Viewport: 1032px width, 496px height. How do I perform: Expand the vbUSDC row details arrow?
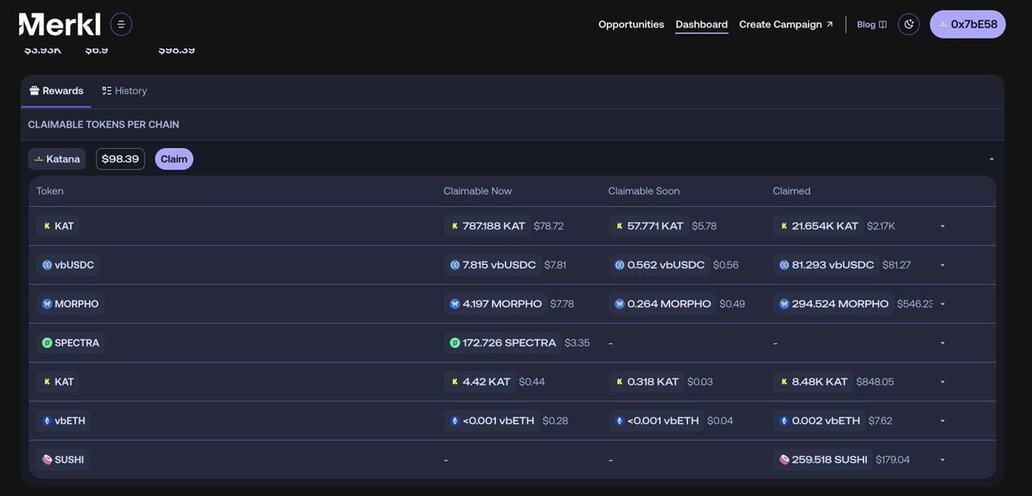tap(942, 265)
